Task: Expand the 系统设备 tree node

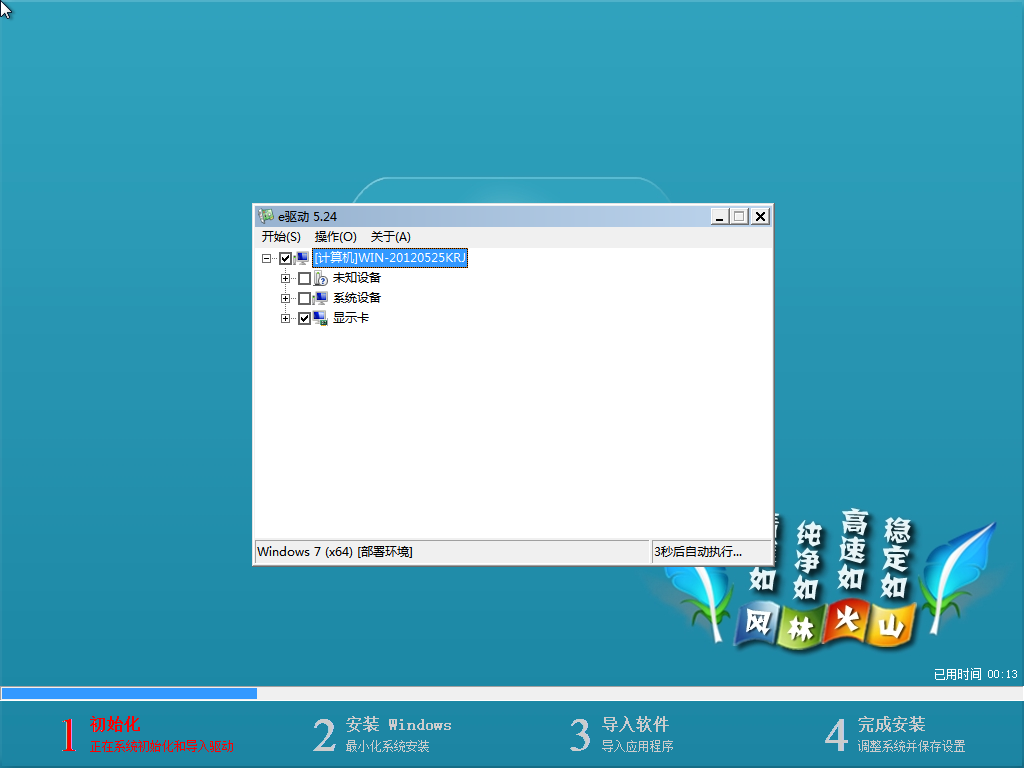Action: (x=285, y=298)
